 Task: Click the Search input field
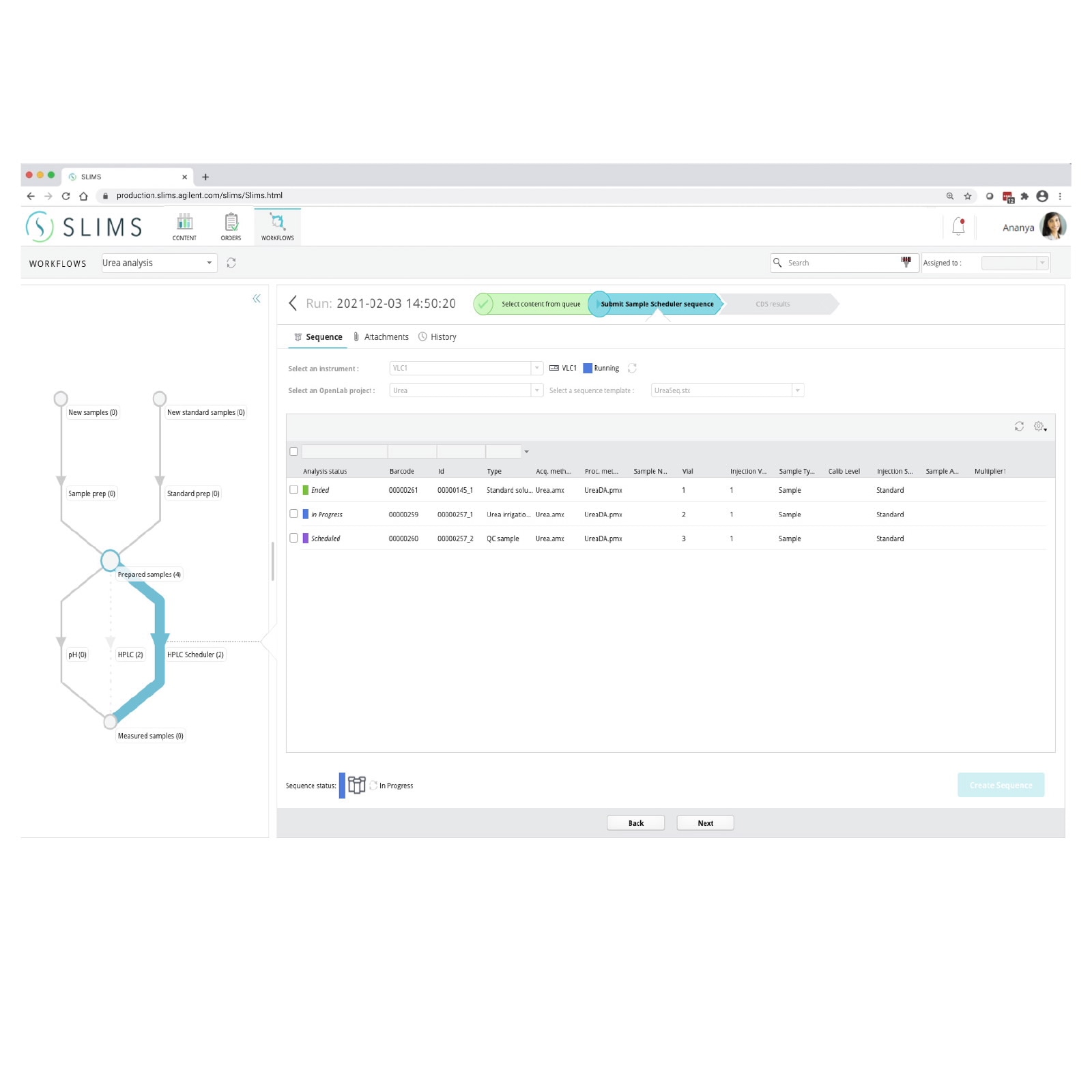coord(839,263)
